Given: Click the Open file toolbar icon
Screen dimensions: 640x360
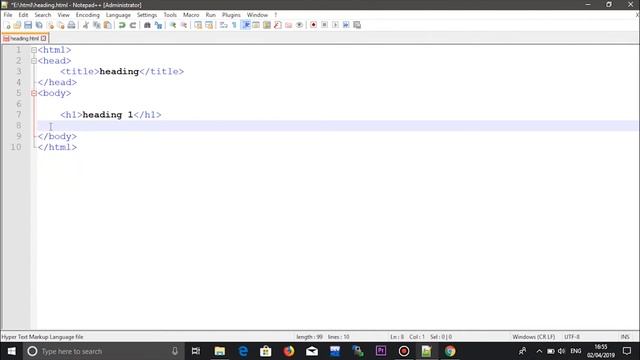Looking at the screenshot, I should (x=17, y=25).
